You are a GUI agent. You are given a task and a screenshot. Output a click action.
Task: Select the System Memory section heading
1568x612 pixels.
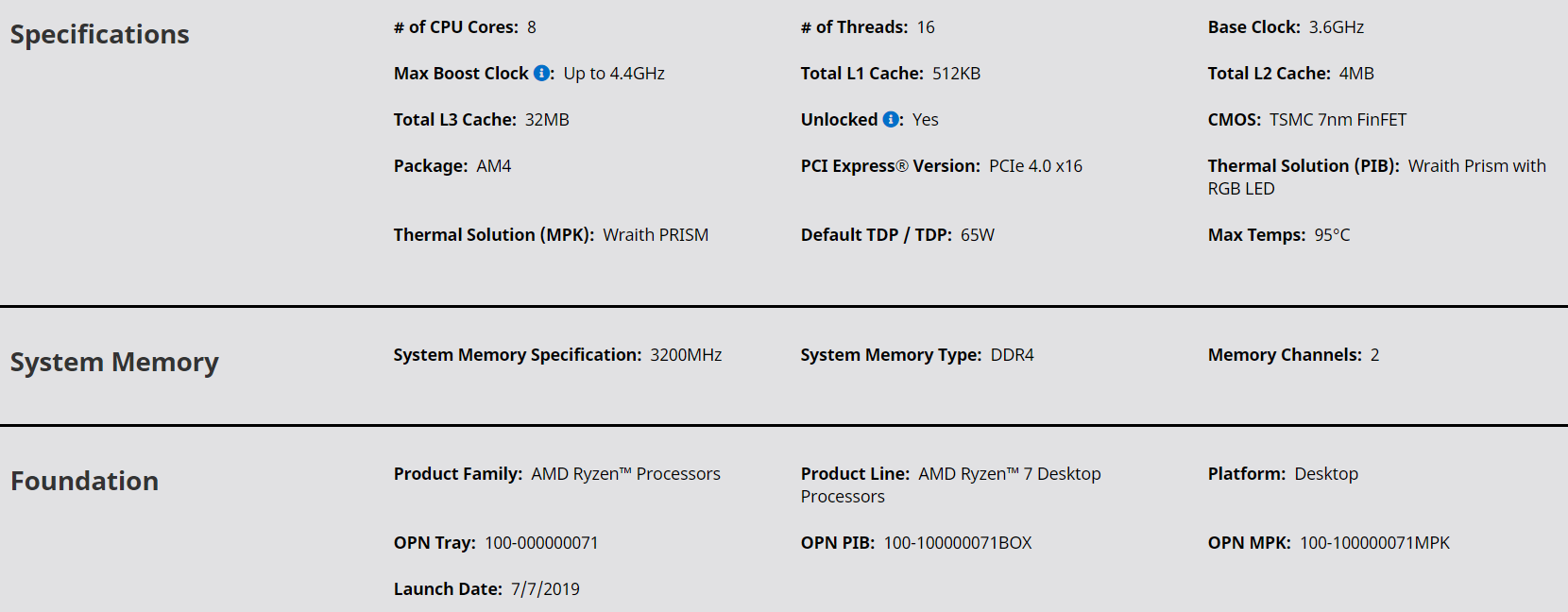click(x=114, y=363)
